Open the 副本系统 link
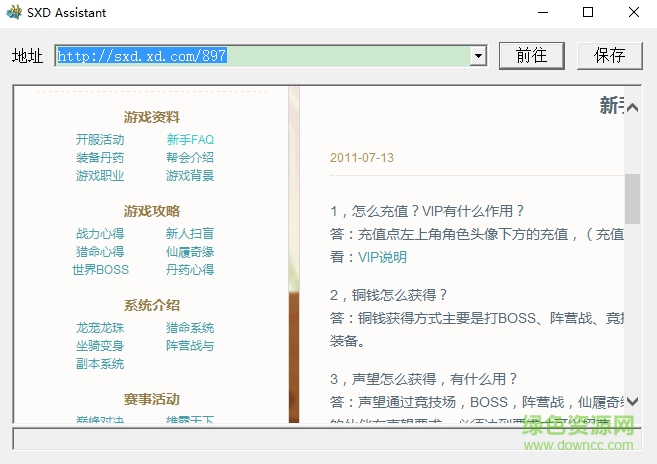The width and height of the screenshot is (657, 464). click(100, 364)
